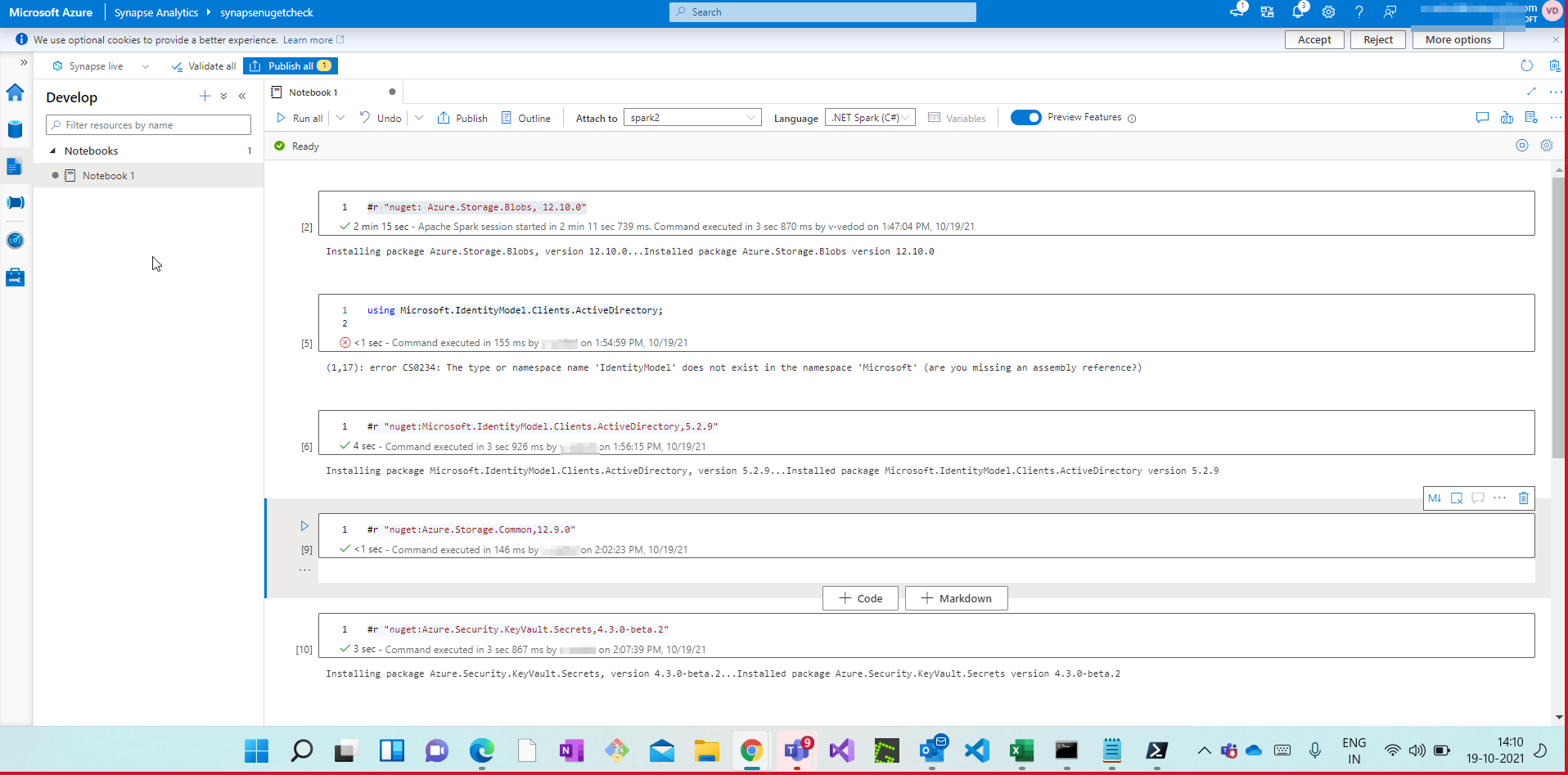Refresh the workspace with the circular arrow
The height and width of the screenshot is (775, 1568).
click(x=1526, y=65)
